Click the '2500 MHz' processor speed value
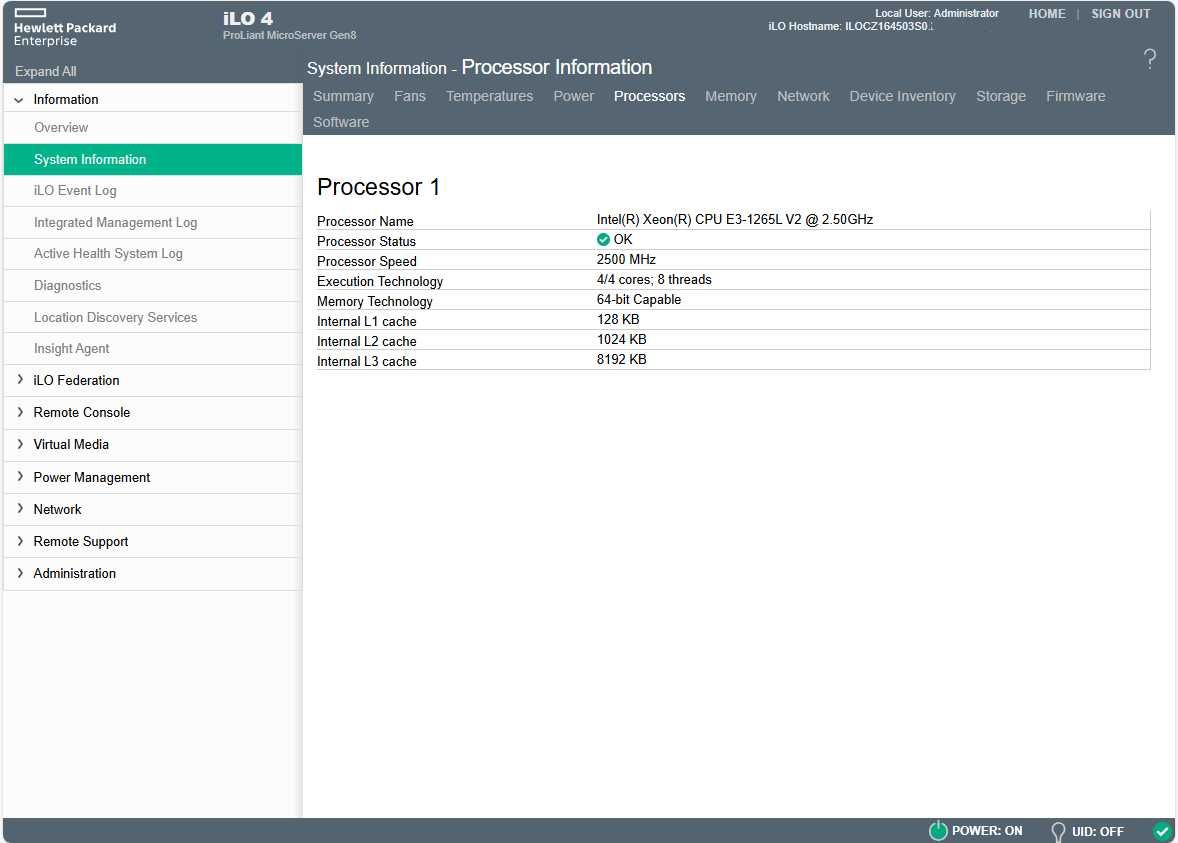The image size is (1178, 843). click(626, 260)
